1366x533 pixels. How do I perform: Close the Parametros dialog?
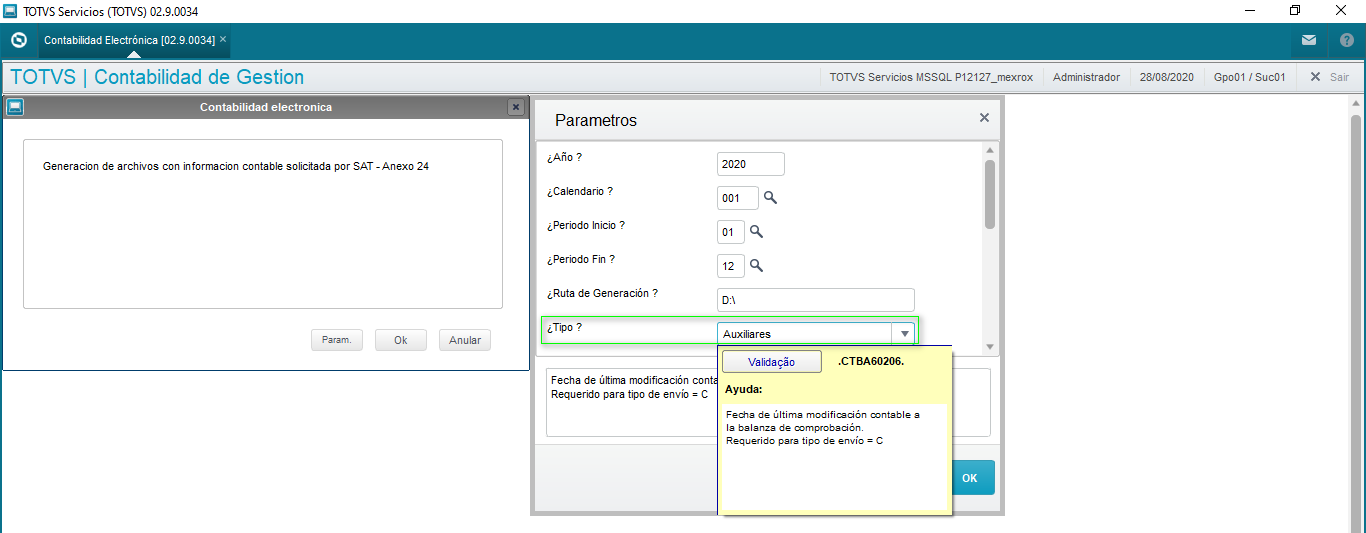pos(984,118)
